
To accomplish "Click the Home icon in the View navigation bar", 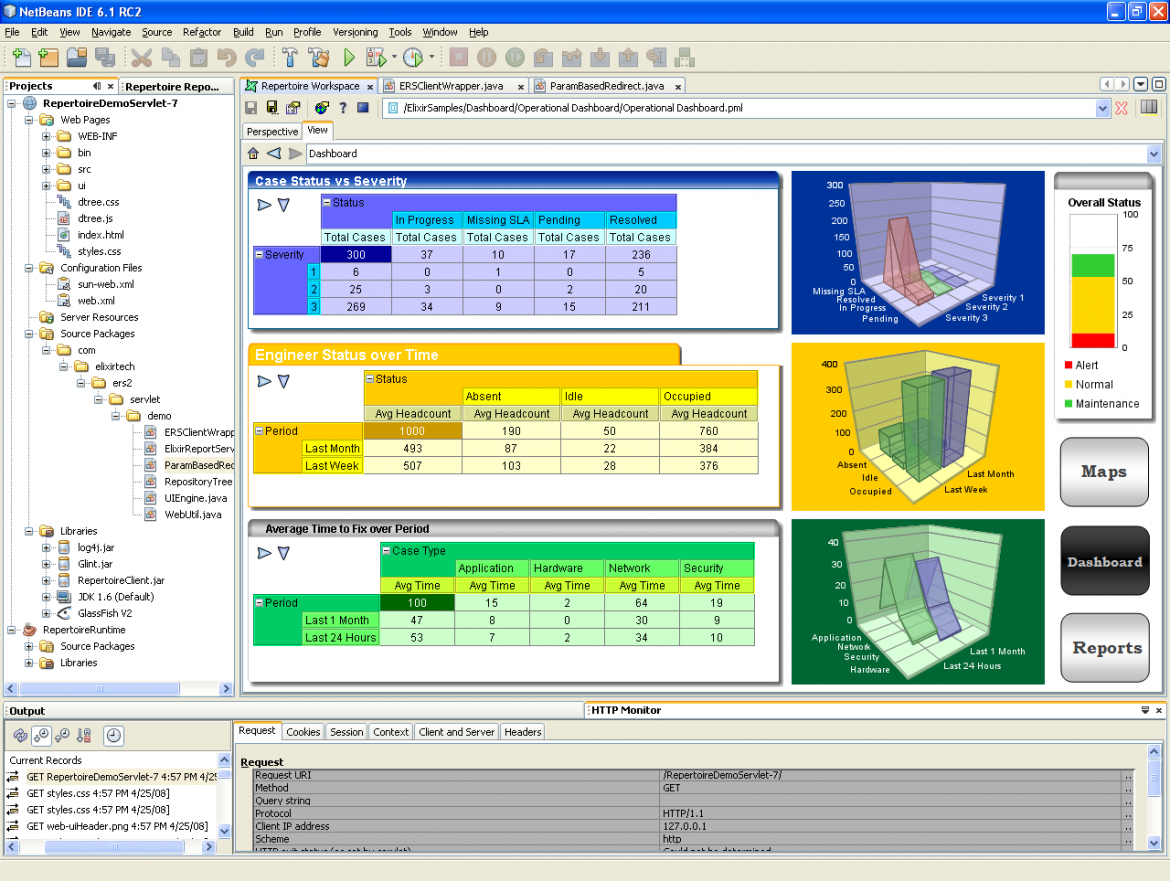I will pyautogui.click(x=254, y=153).
